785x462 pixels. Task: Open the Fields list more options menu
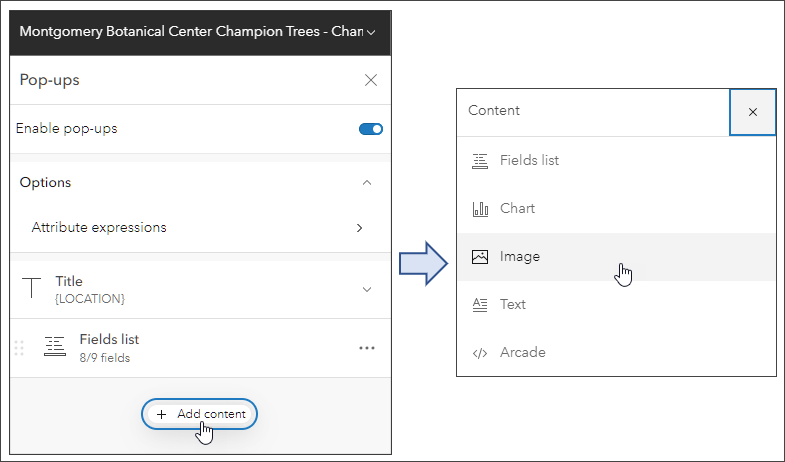[367, 348]
